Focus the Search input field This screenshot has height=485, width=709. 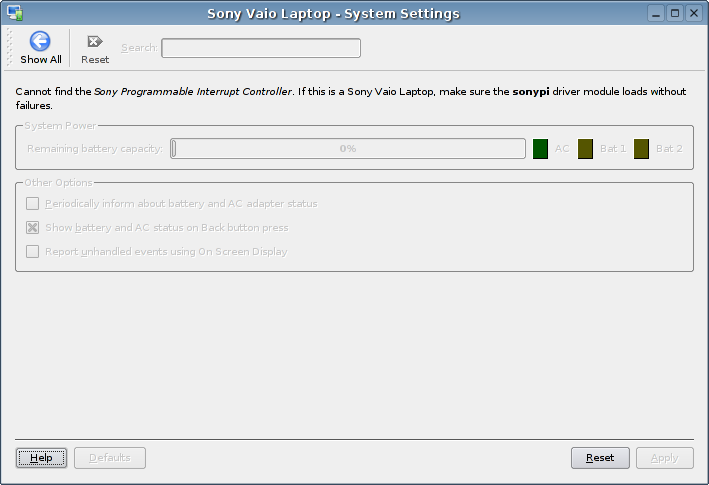coord(261,48)
